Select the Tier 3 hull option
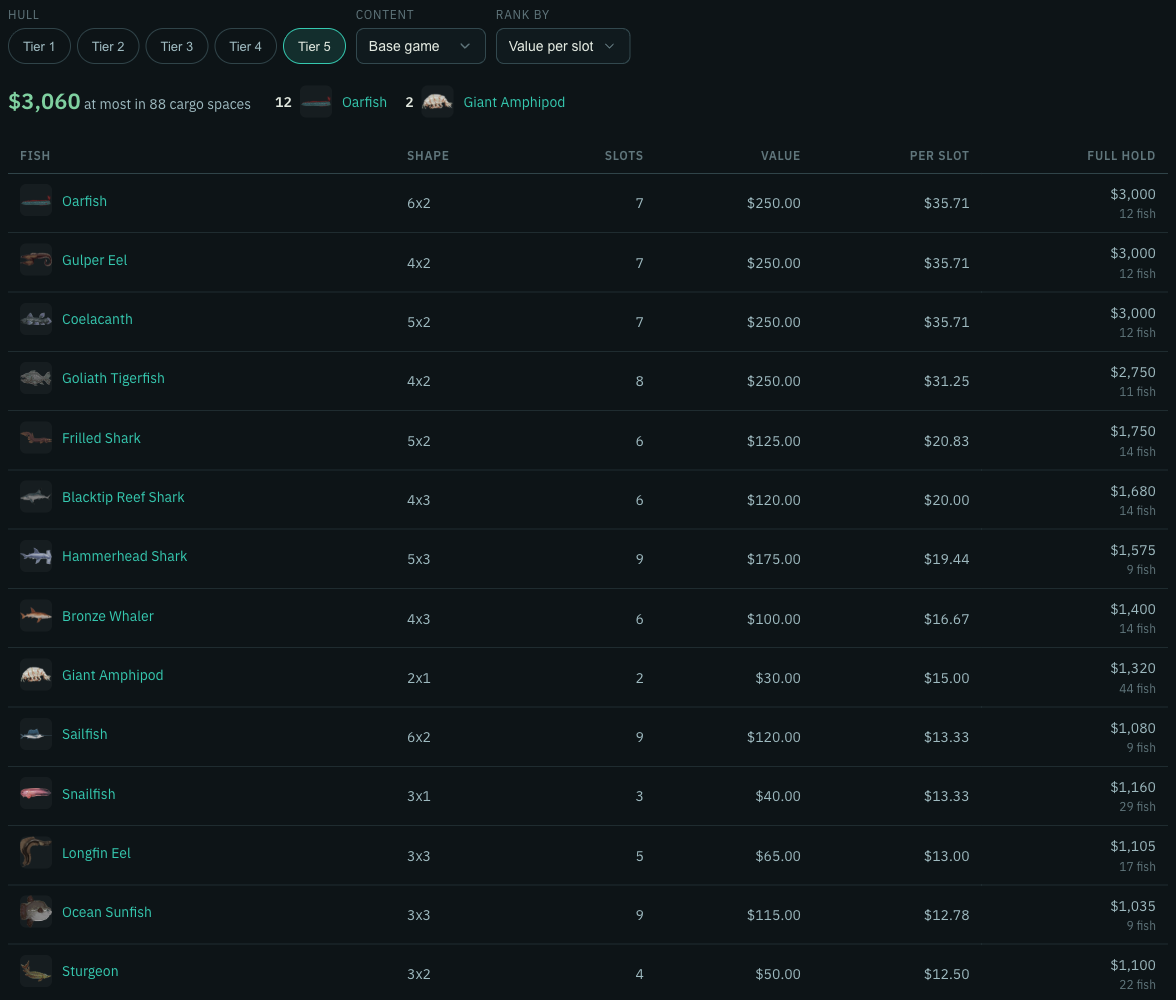This screenshot has width=1176, height=1000. [177, 47]
